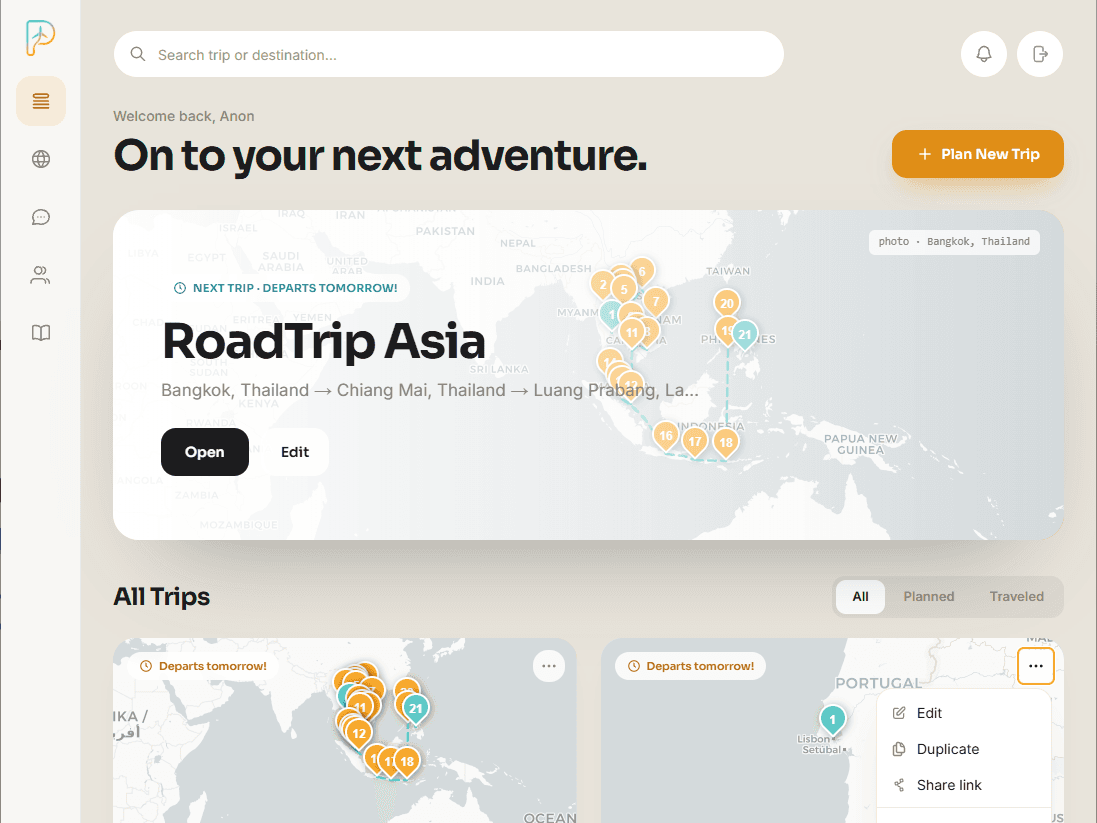Open the chat bubble sidebar icon
The width and height of the screenshot is (1097, 823).
pyautogui.click(x=41, y=217)
